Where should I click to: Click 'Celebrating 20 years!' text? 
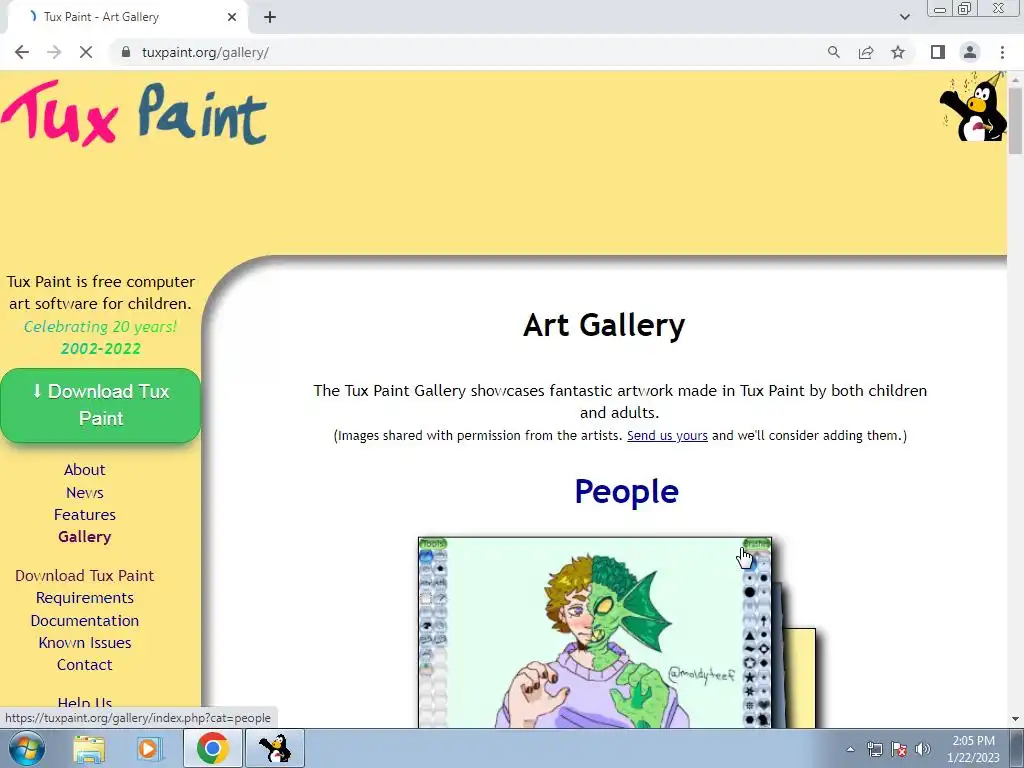click(100, 327)
